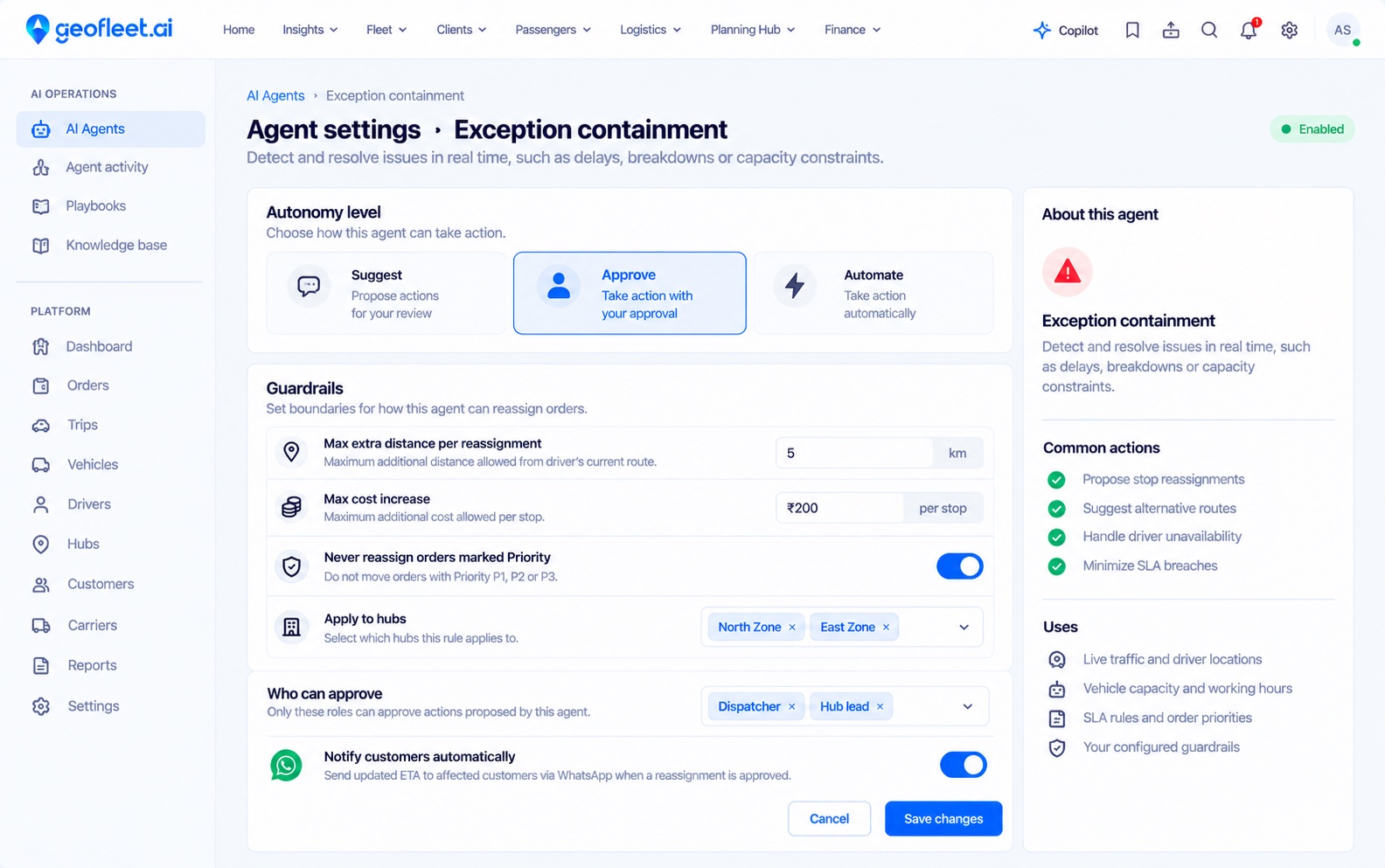Expand the Planning Hub menu
The width and height of the screenshot is (1385, 868).
(753, 30)
